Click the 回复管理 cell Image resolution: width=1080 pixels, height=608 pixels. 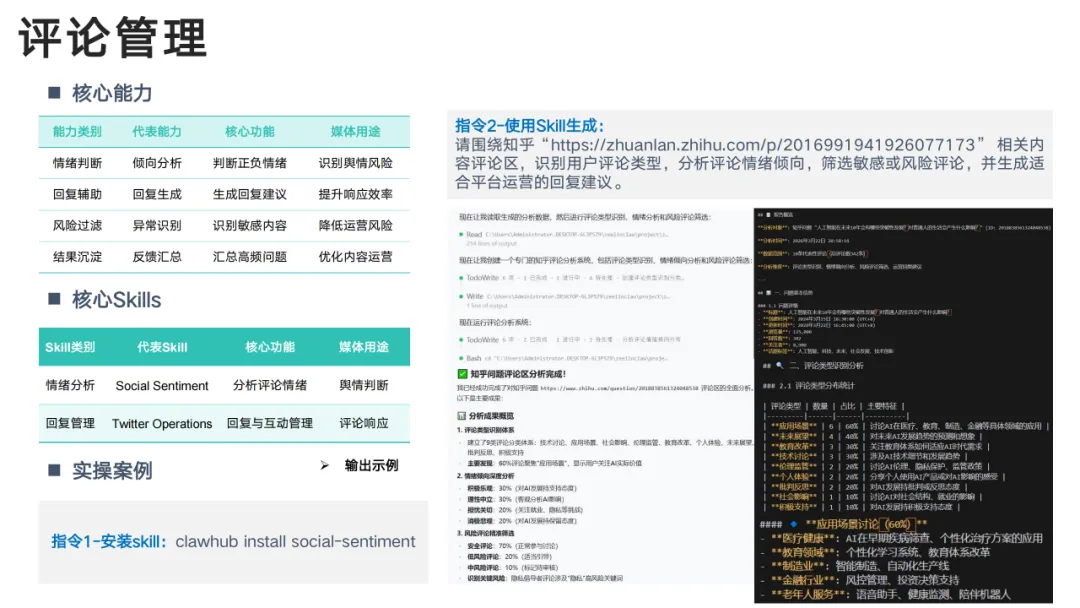(70, 423)
